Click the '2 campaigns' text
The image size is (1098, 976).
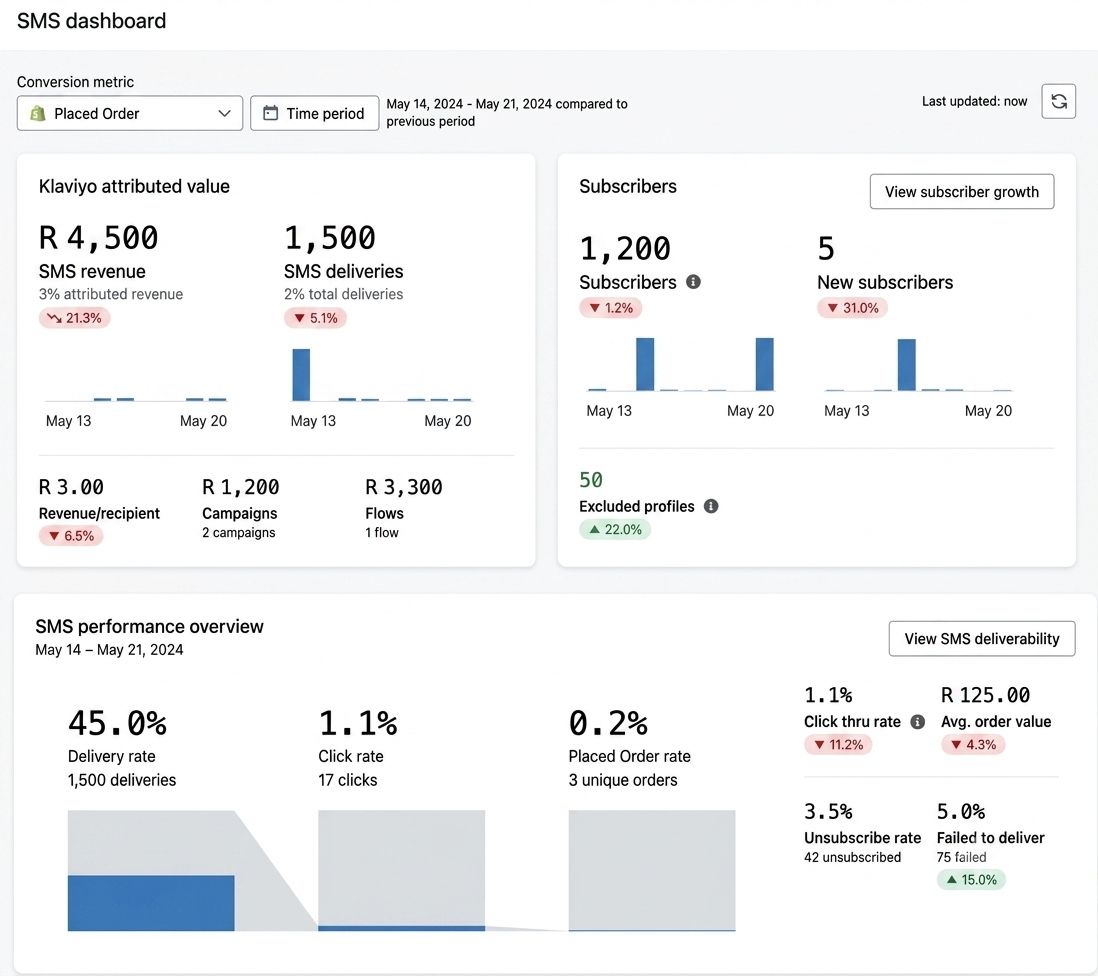239,533
